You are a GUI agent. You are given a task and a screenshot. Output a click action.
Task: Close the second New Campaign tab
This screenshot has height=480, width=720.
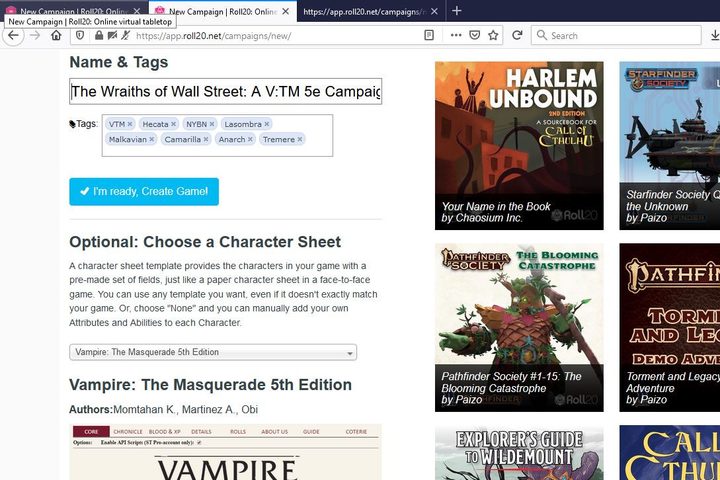[x=286, y=11]
